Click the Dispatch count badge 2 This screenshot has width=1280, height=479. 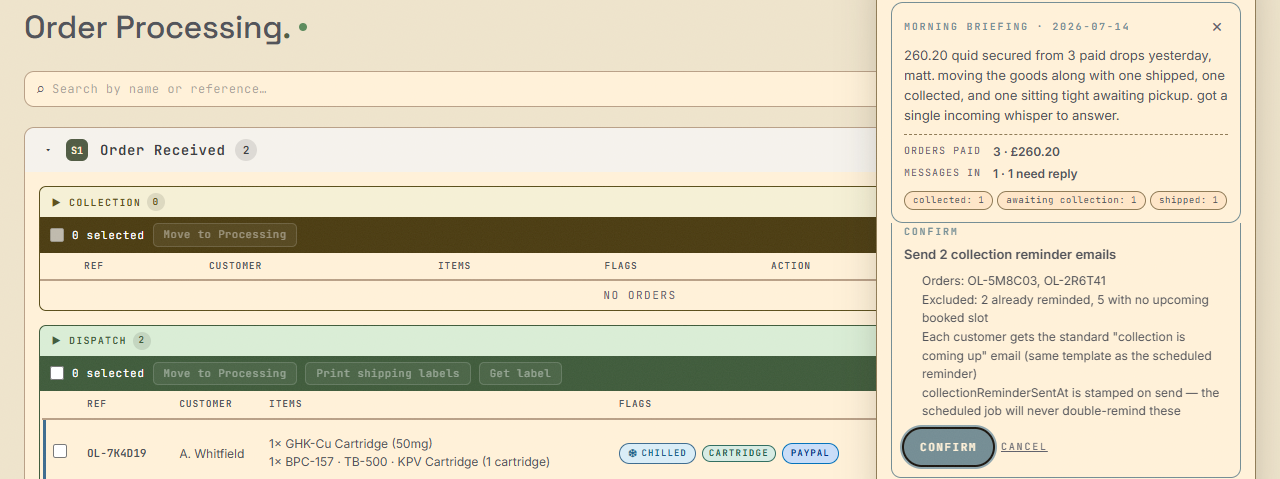(142, 340)
